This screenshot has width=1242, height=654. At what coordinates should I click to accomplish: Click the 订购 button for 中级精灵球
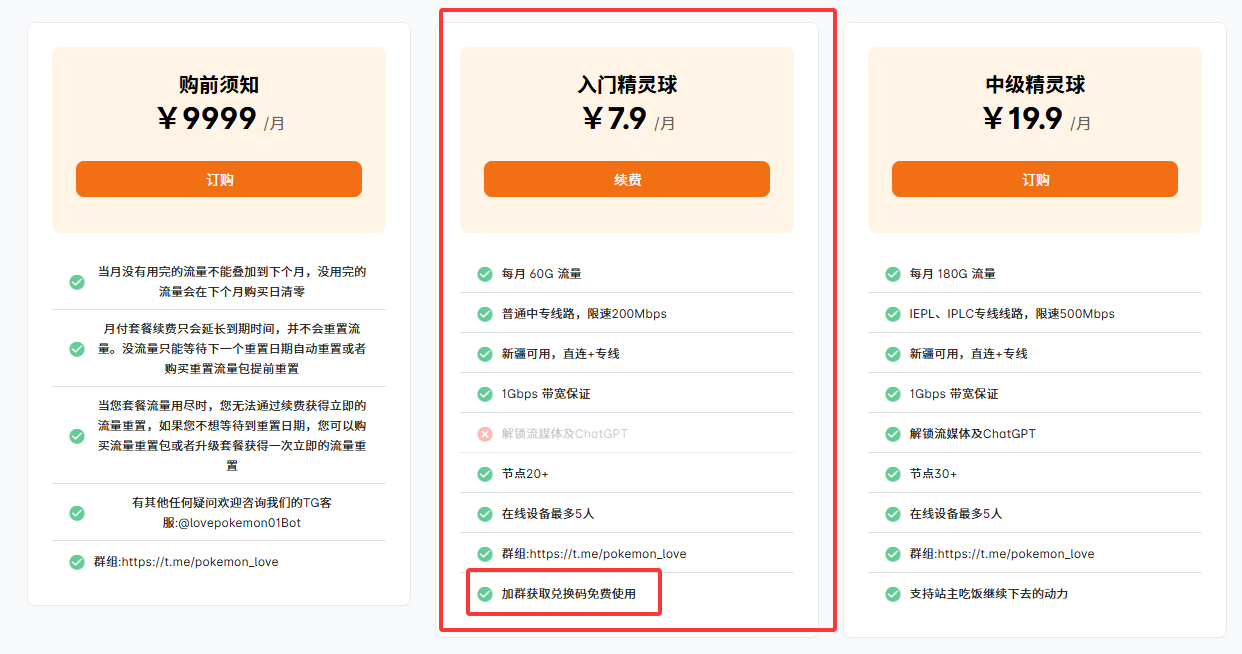pyautogui.click(x=1035, y=180)
